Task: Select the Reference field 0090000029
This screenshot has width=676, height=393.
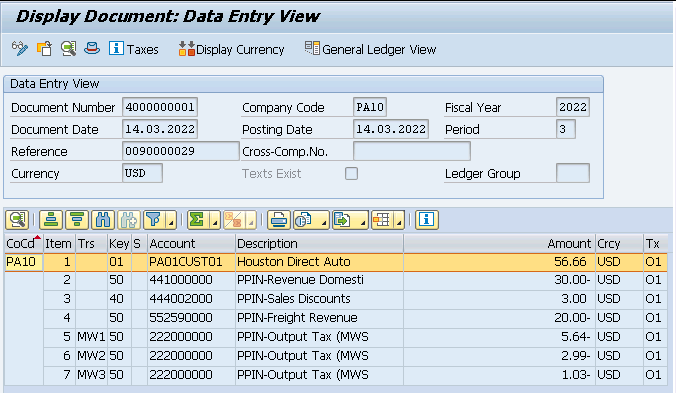Action: (181, 151)
